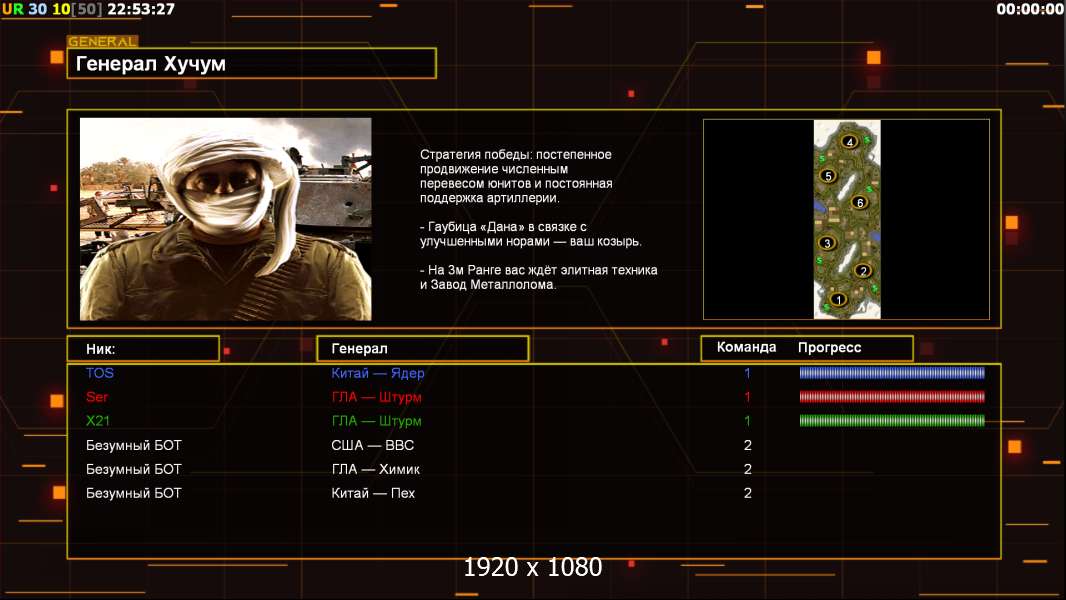Select start position 5 marker on map
Viewport: 1066px width, 600px height.
coord(827,176)
